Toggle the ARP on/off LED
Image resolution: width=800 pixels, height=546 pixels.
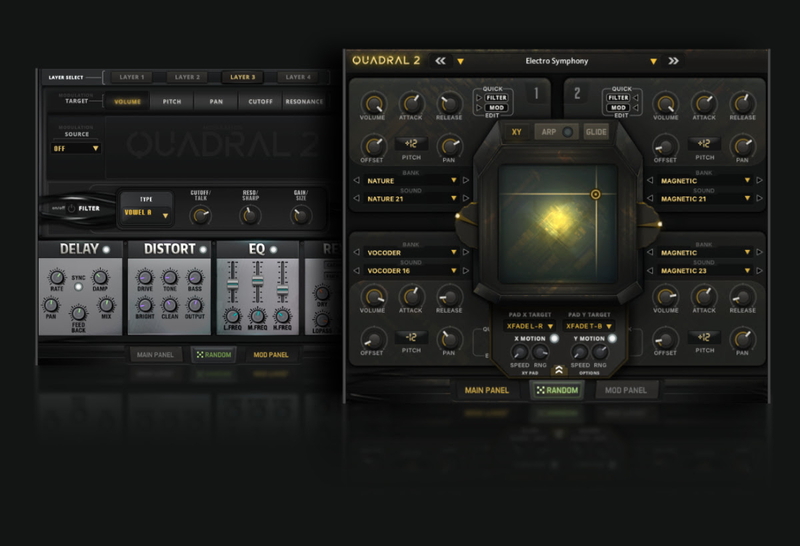tap(567, 132)
